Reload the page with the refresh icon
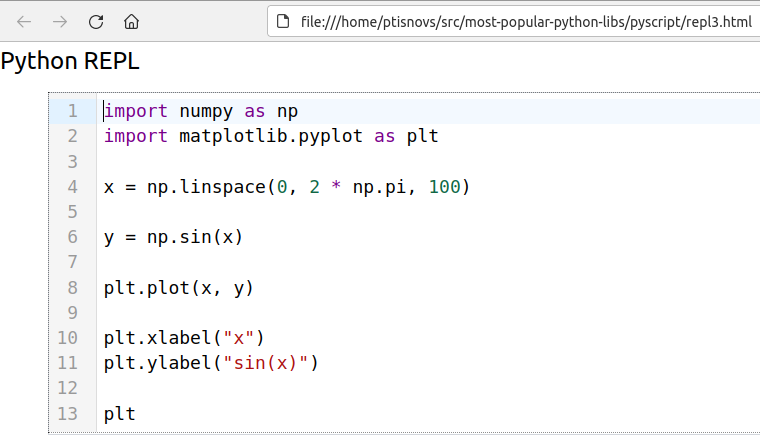Image resolution: width=760 pixels, height=445 pixels. [96, 21]
